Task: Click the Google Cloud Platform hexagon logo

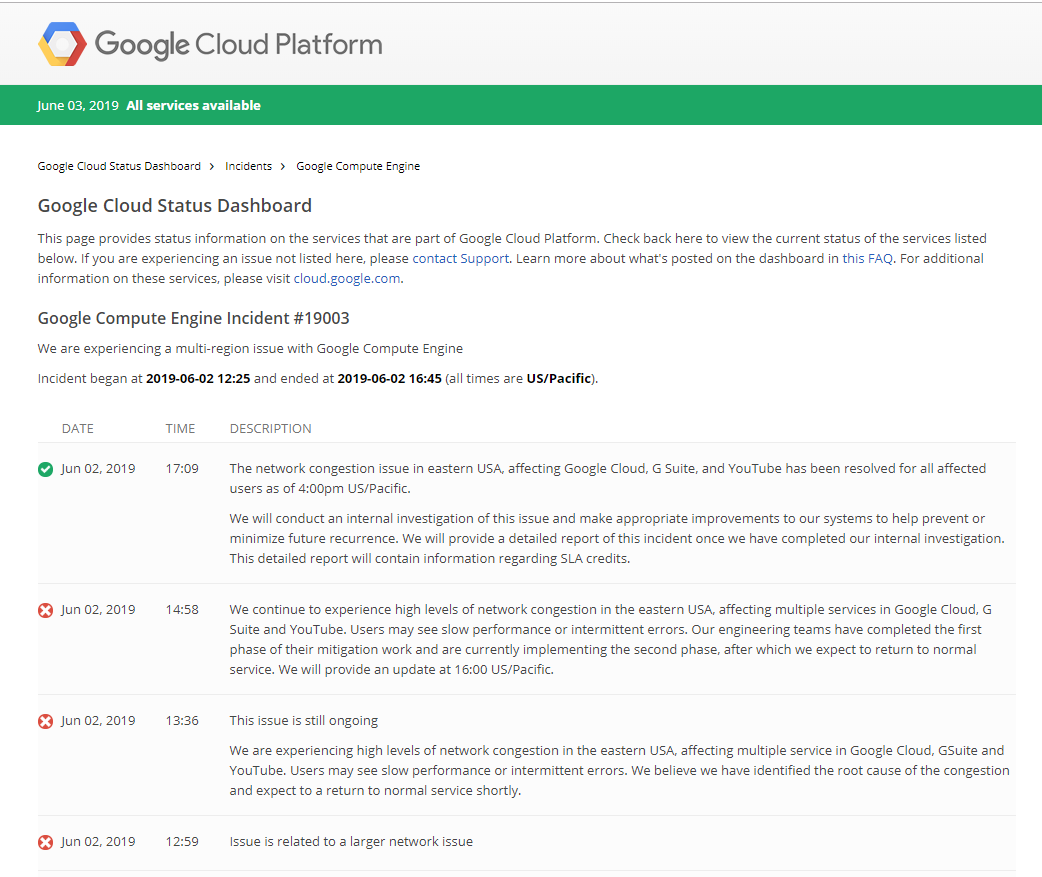Action: (62, 44)
